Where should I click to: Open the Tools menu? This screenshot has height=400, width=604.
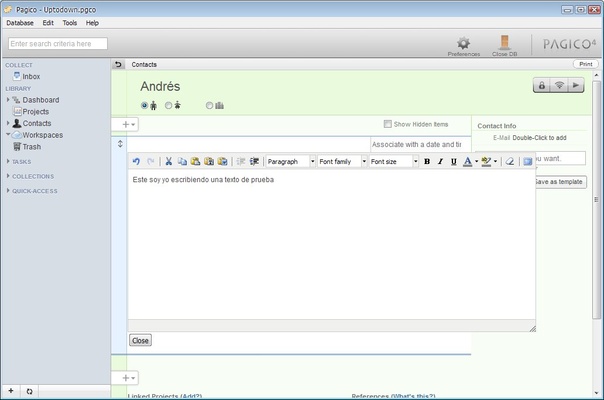click(70, 23)
